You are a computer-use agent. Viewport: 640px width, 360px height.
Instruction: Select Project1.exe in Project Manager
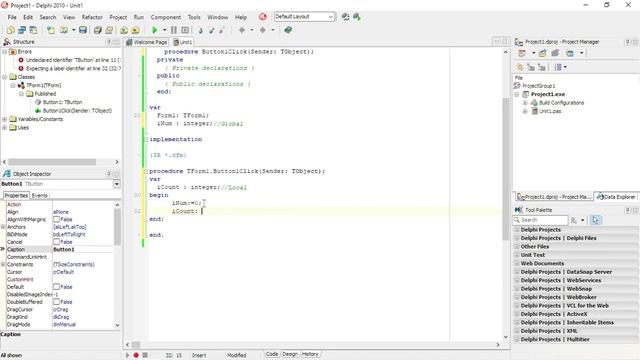point(548,94)
